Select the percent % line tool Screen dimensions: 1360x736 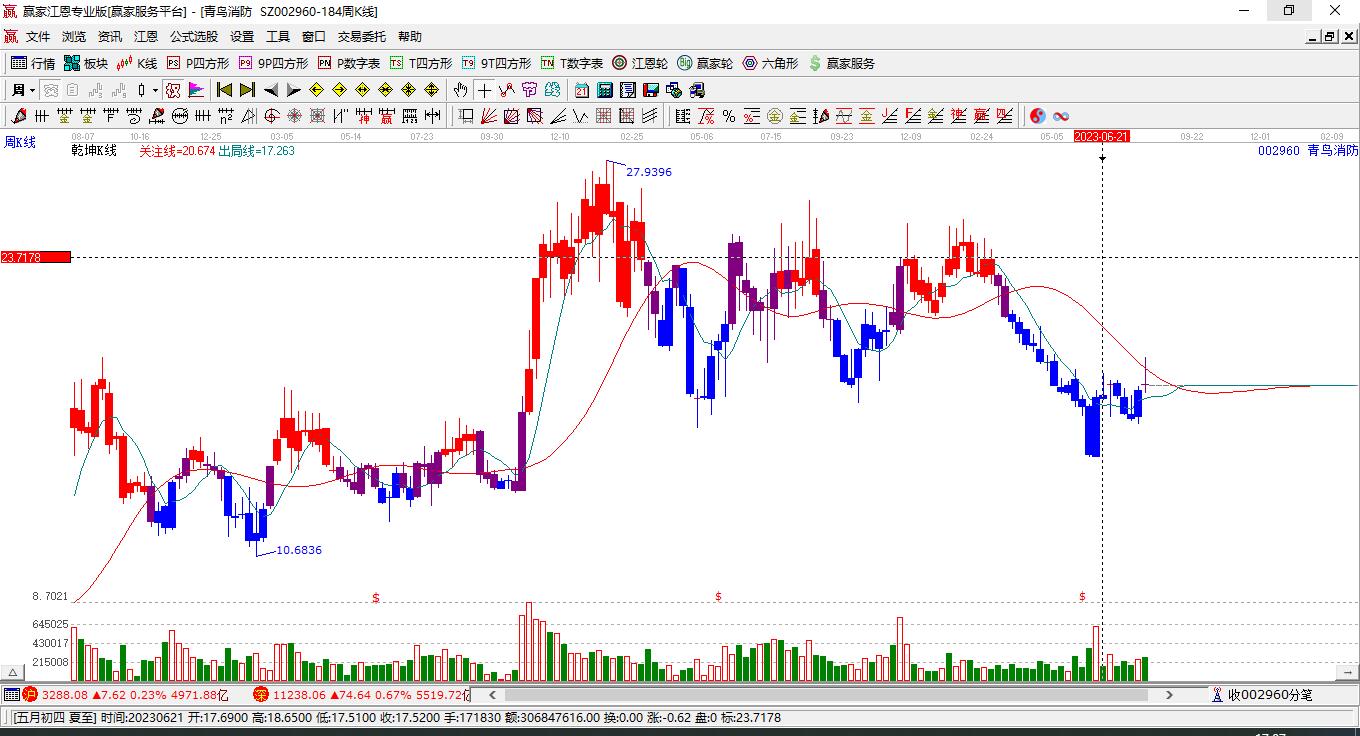pyautogui.click(x=729, y=116)
